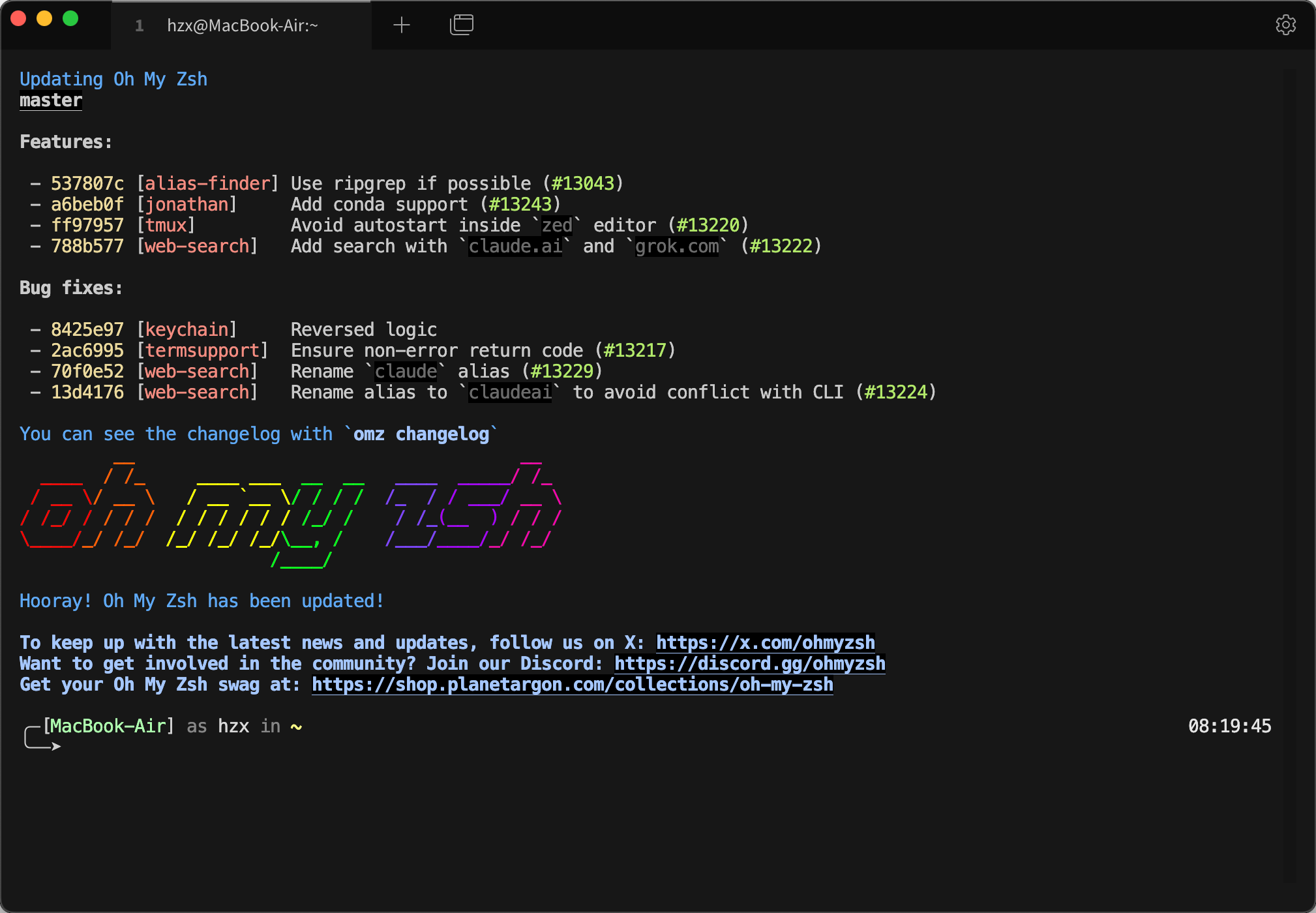Image resolution: width=1316 pixels, height=913 pixels.
Task: Click the [jonathan] theme tag
Action: click(x=187, y=205)
